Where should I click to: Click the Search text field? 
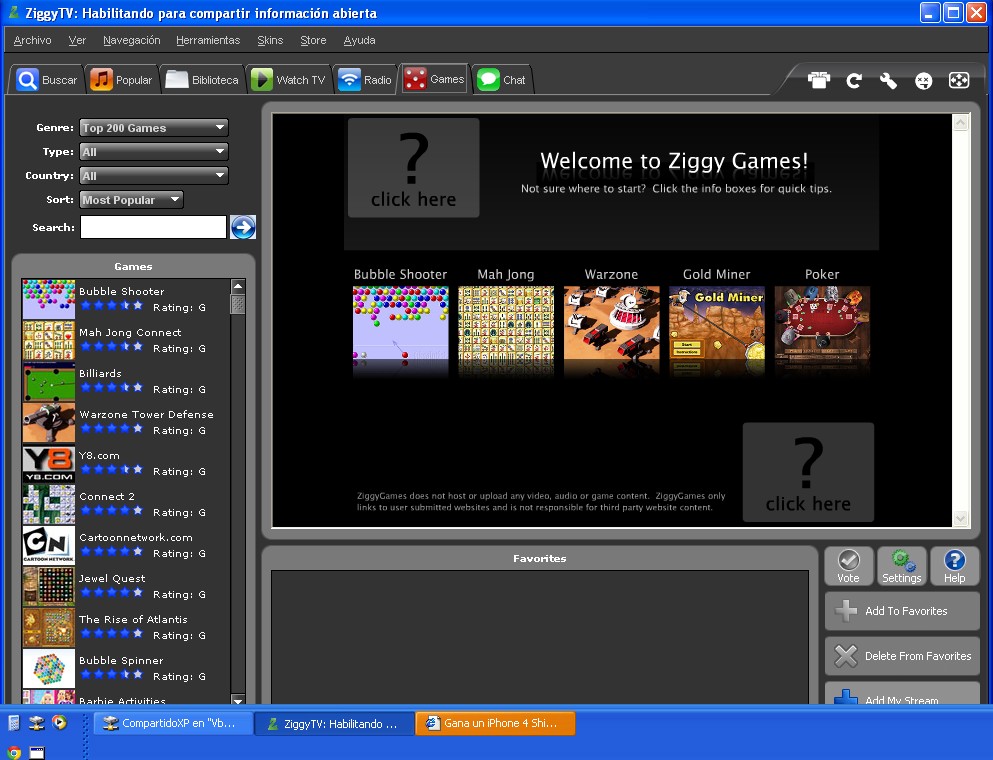coord(153,227)
